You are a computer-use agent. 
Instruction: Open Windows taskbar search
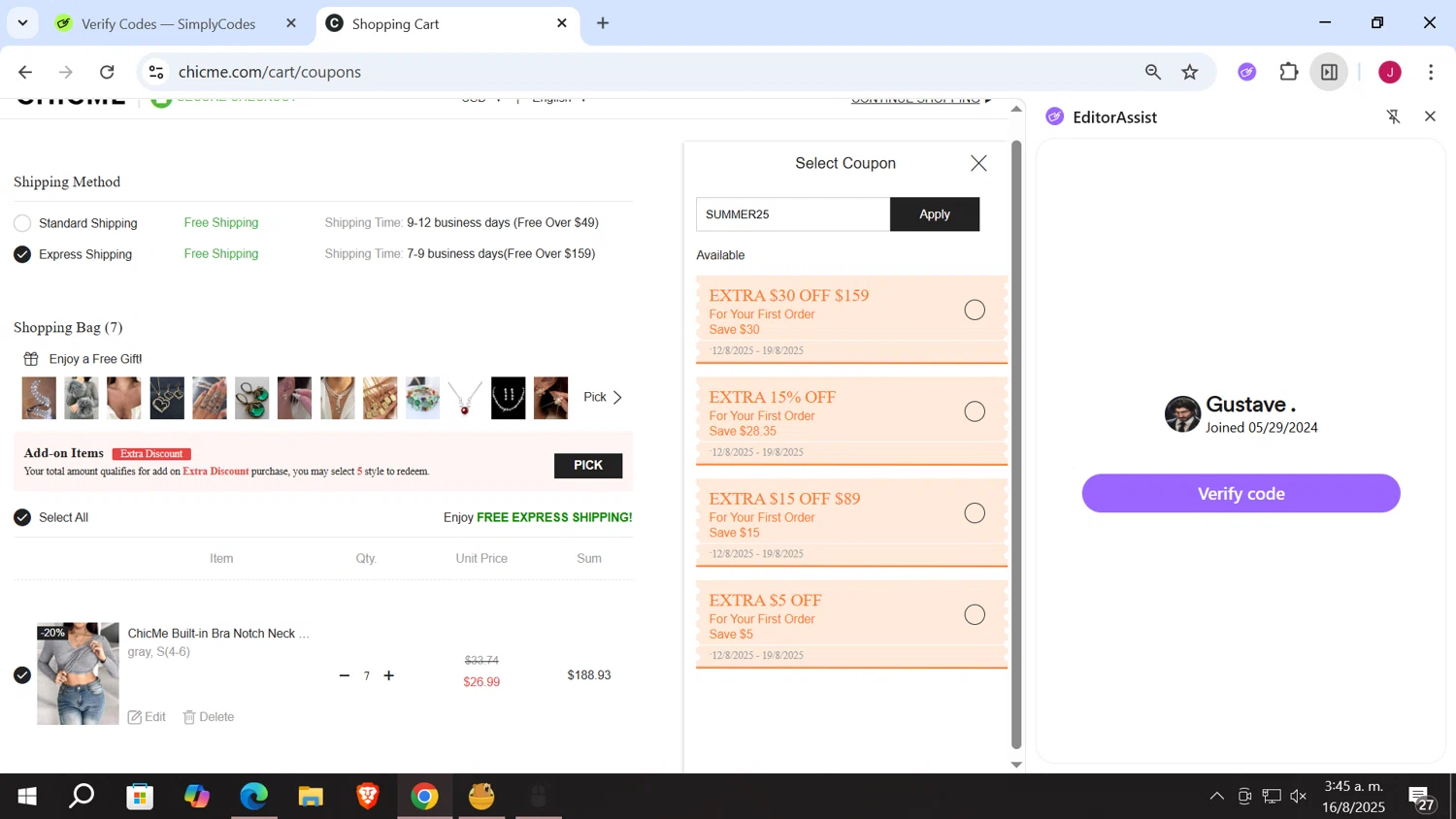pos(83,797)
